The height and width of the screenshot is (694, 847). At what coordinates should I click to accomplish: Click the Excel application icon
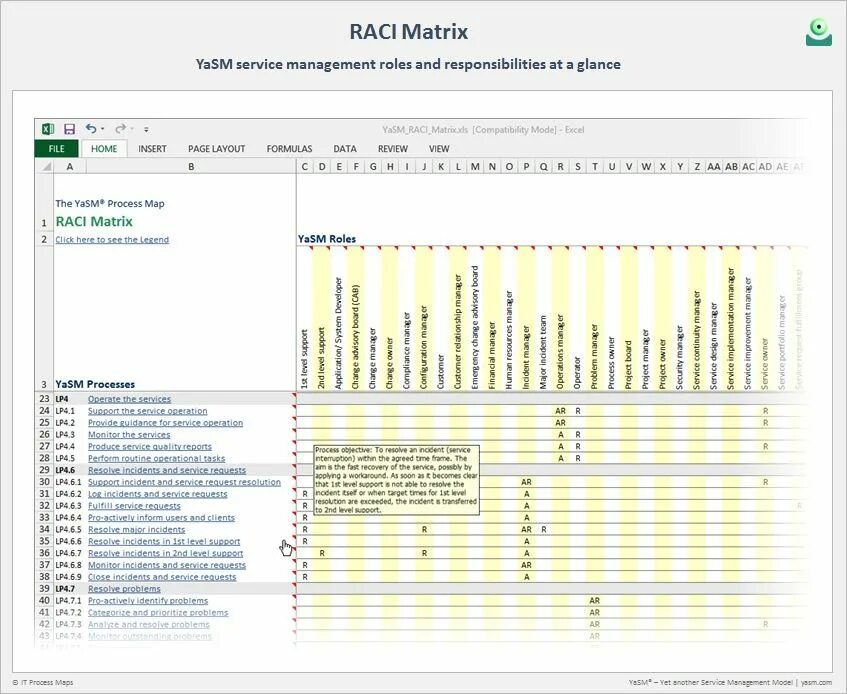[x=48, y=129]
